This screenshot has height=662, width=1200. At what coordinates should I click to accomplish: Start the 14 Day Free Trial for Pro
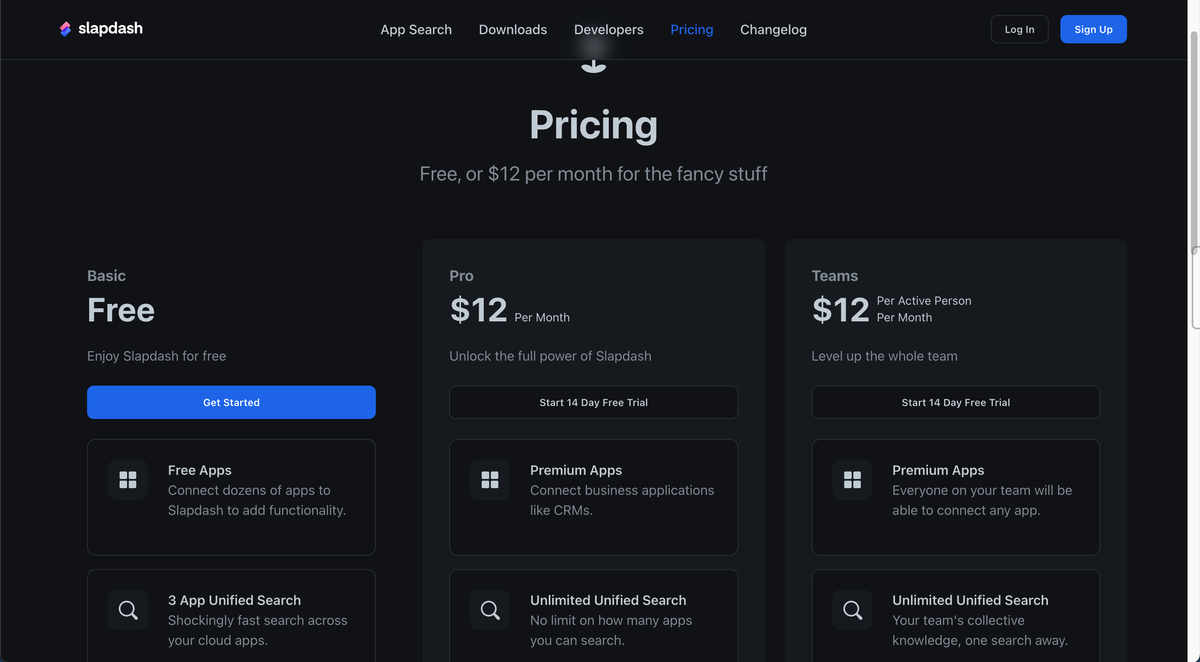(x=594, y=402)
